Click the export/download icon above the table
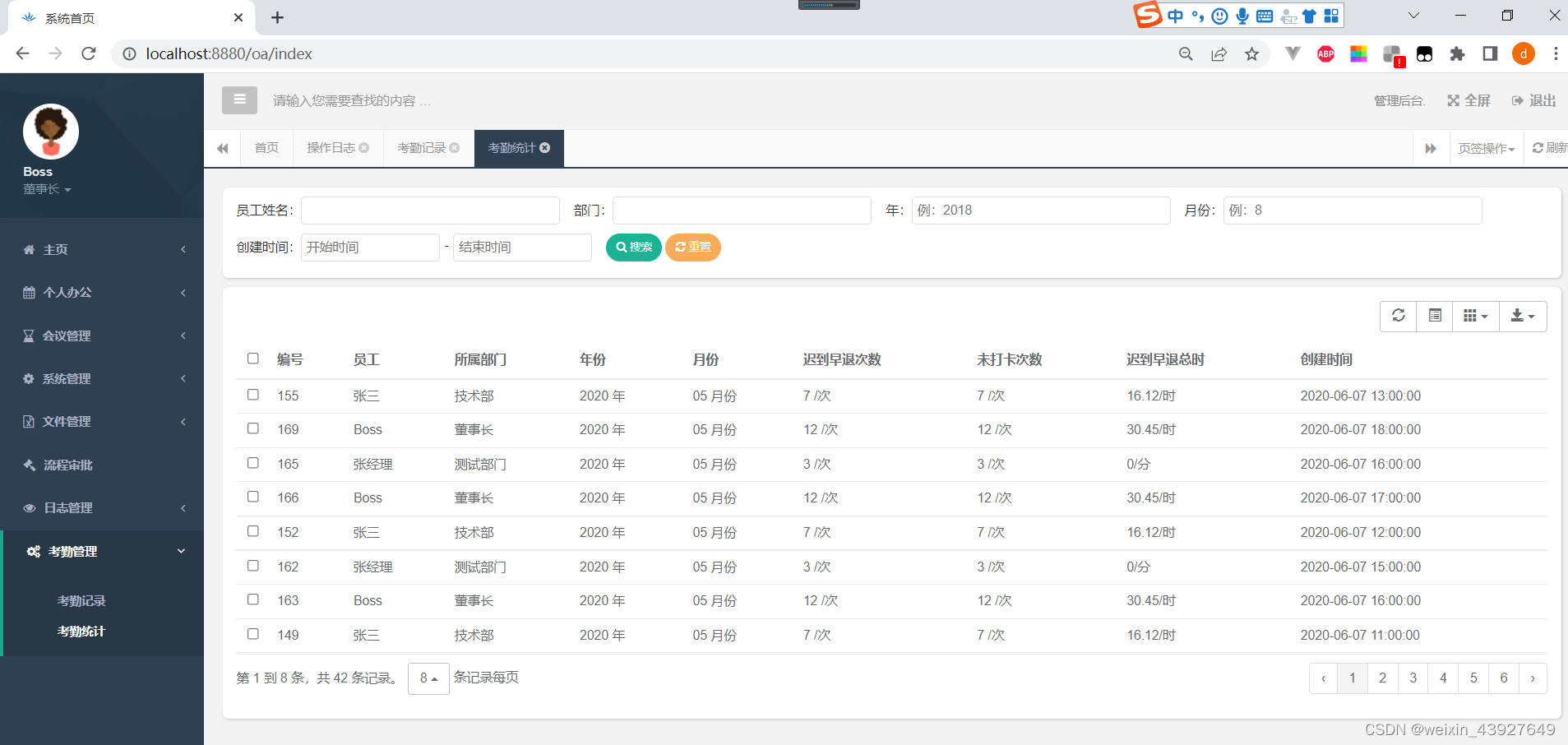1568x745 pixels. click(1522, 316)
